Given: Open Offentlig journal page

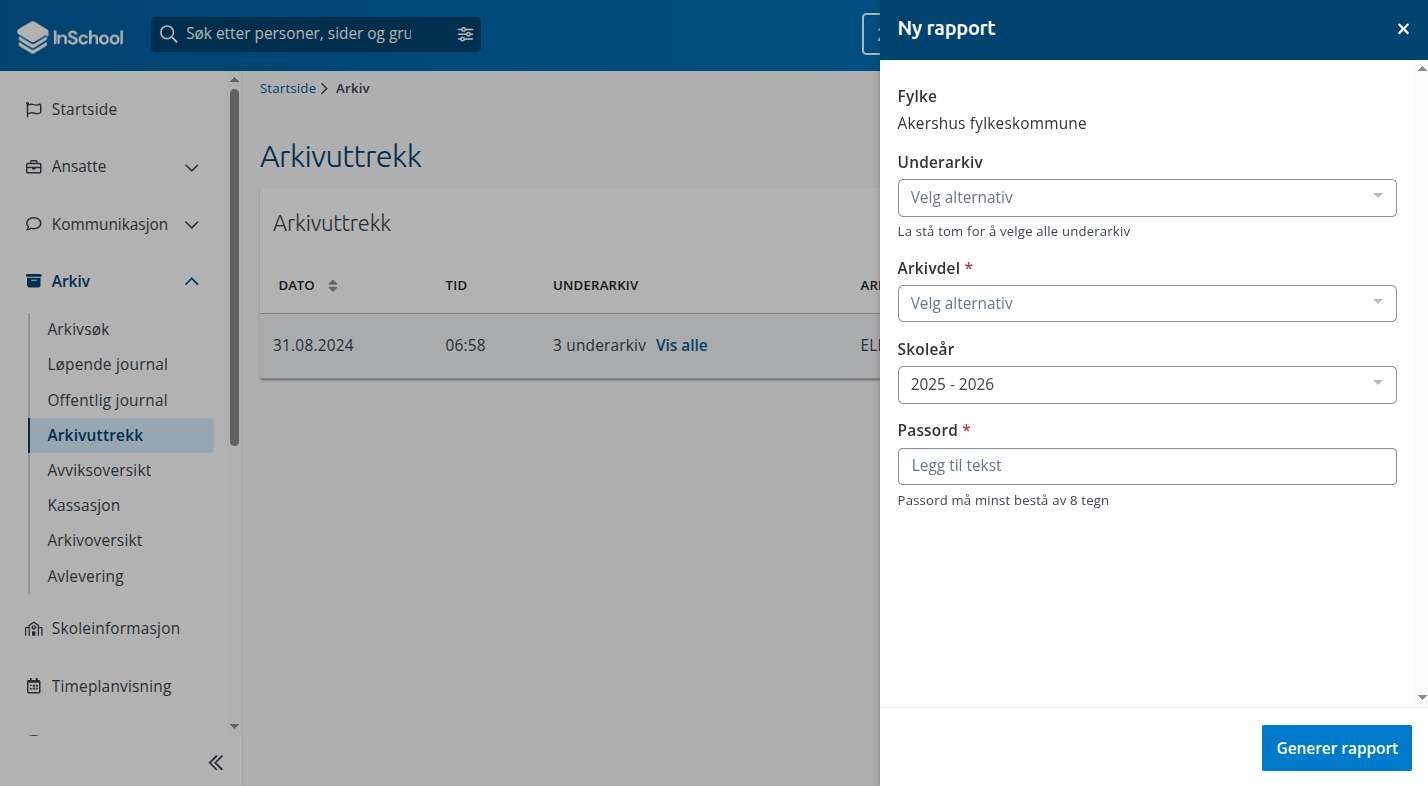Looking at the screenshot, I should pos(108,400).
